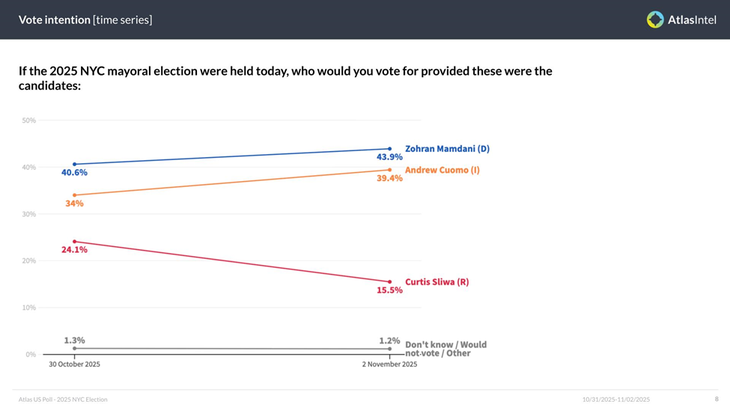Click Sliwa's 2 November red data point

coord(390,282)
